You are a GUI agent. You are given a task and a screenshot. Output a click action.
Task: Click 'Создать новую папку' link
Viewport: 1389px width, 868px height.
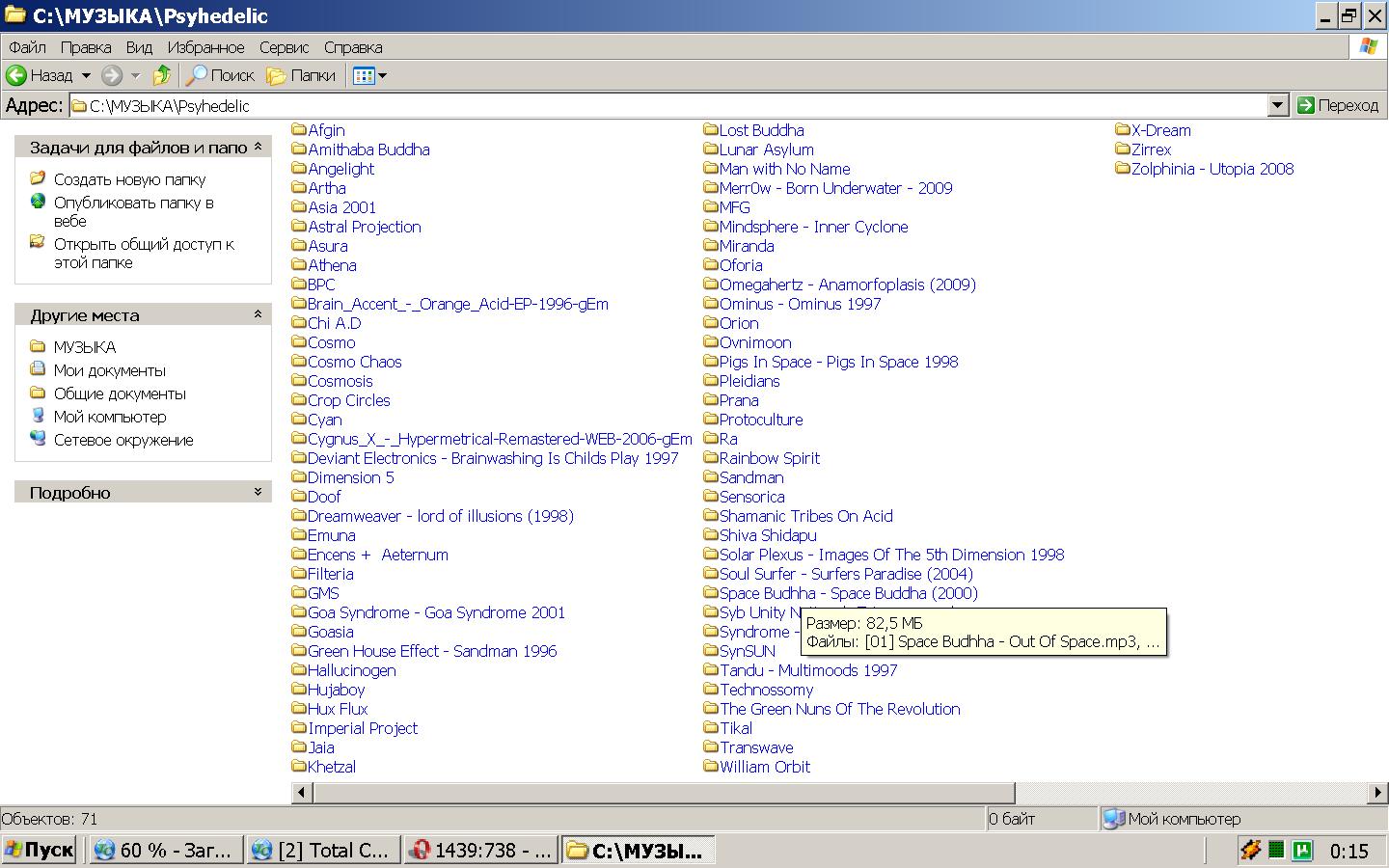129,179
